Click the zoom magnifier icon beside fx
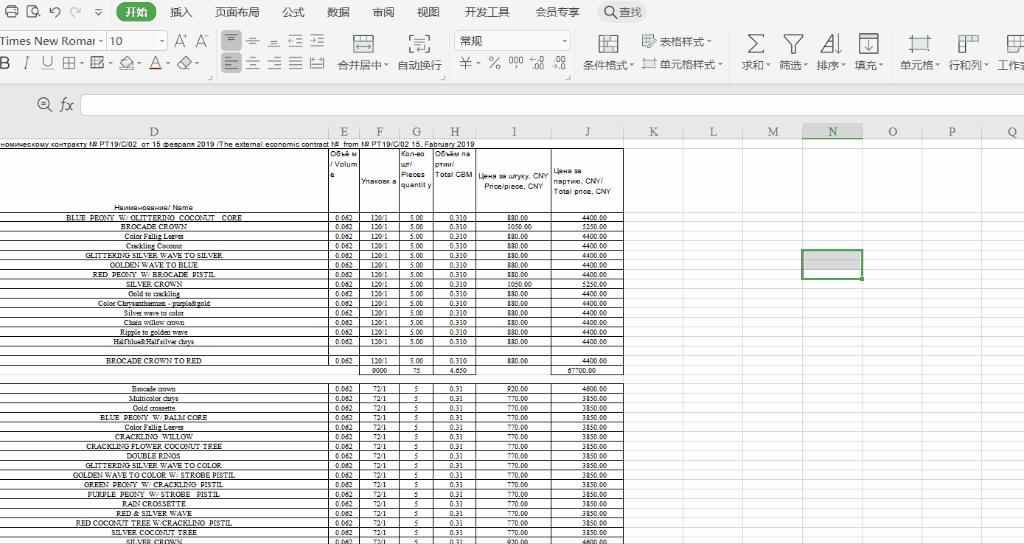The image size is (1024, 544). pos(44,104)
